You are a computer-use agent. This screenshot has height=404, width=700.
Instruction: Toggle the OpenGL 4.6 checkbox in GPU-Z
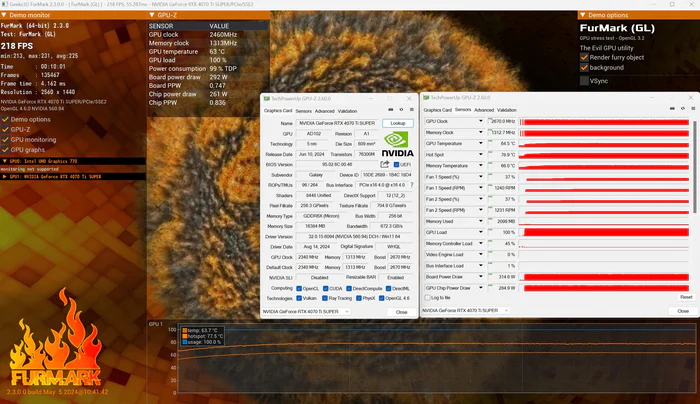point(382,298)
